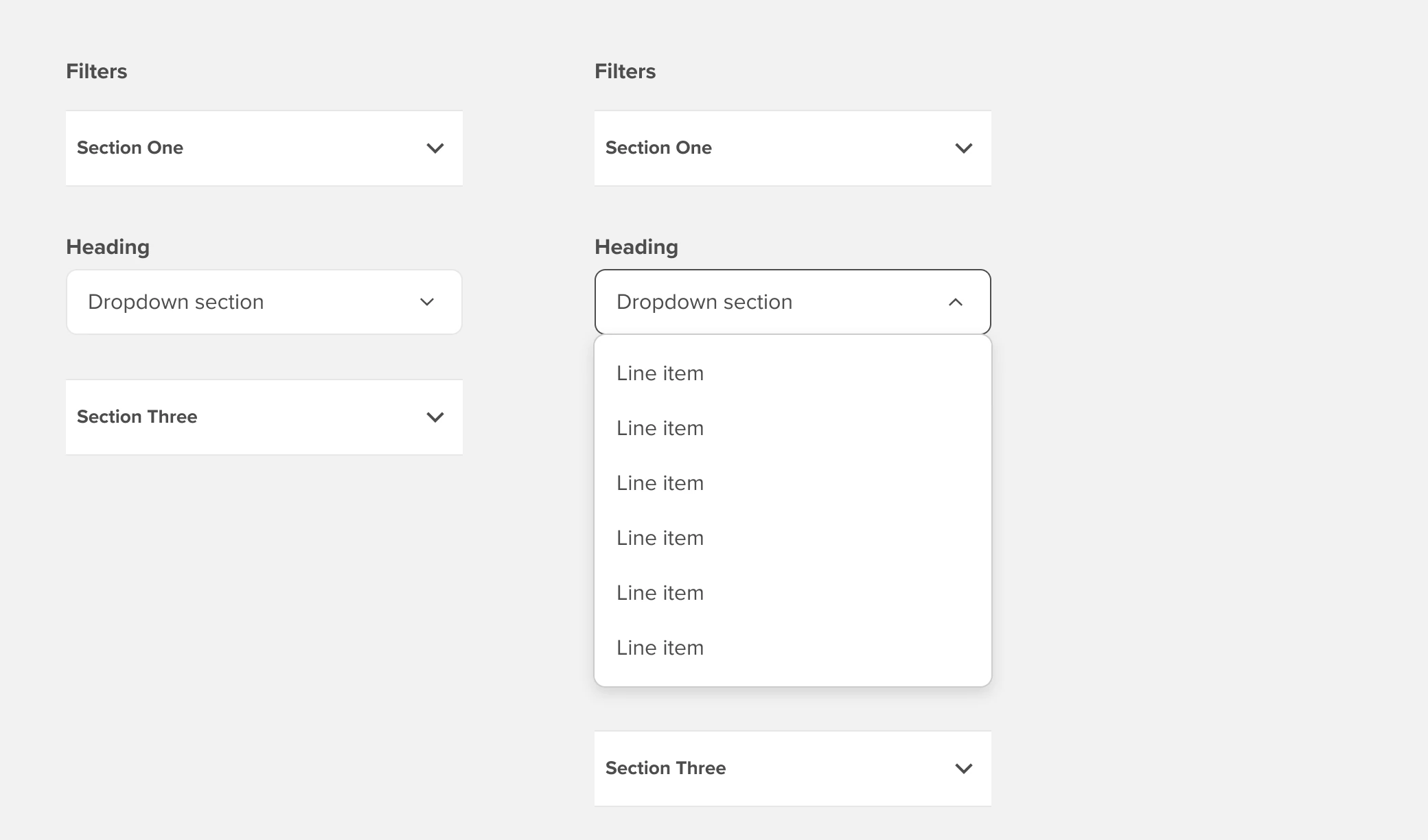Click the left Filters title
The width and height of the screenshot is (1428, 840).
(x=96, y=71)
